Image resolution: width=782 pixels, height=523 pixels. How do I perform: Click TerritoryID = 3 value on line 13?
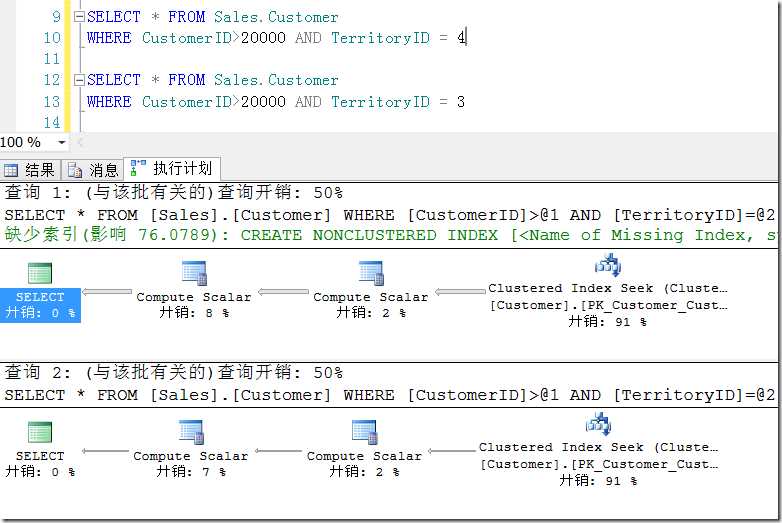tap(461, 102)
